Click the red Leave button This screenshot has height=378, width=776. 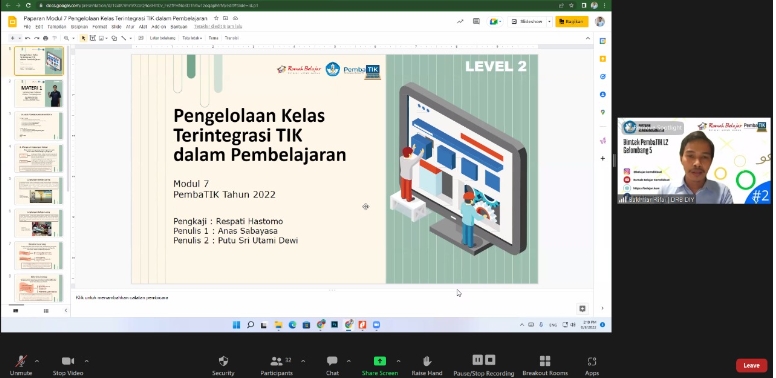(x=751, y=366)
